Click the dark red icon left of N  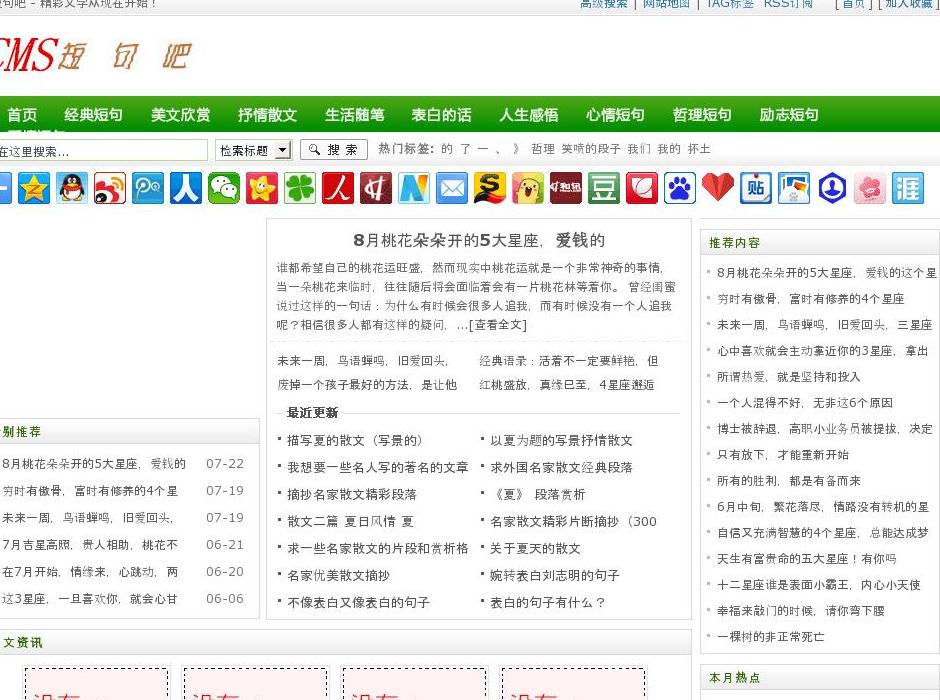(x=376, y=188)
